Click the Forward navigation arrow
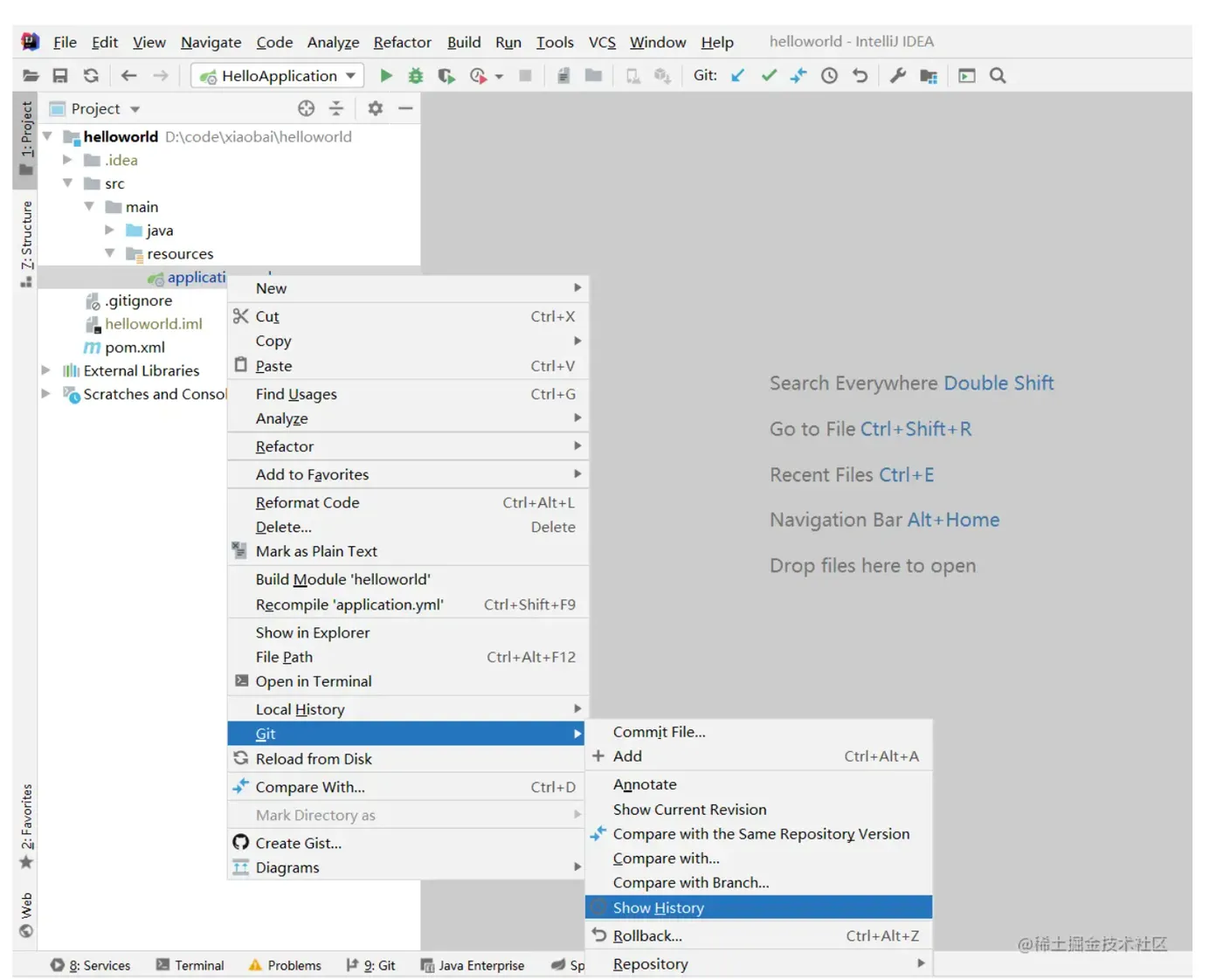Image resolution: width=1223 pixels, height=980 pixels. (x=161, y=76)
